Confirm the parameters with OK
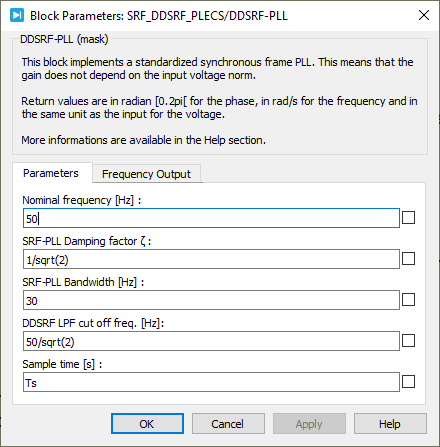Image resolution: width=440 pixels, height=447 pixels. pos(147,424)
